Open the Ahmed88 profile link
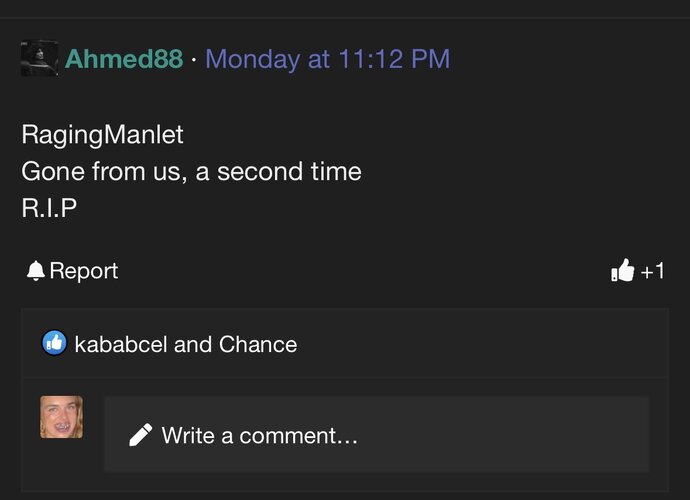Screen dimensions: 690x500 point(124,59)
